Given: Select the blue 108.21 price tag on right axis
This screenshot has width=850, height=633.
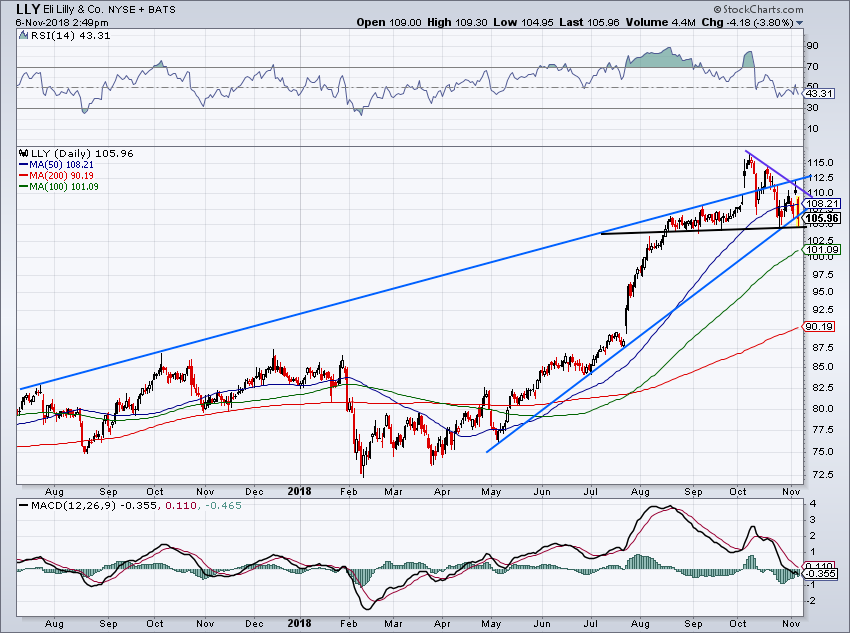Looking at the screenshot, I should click(819, 203).
